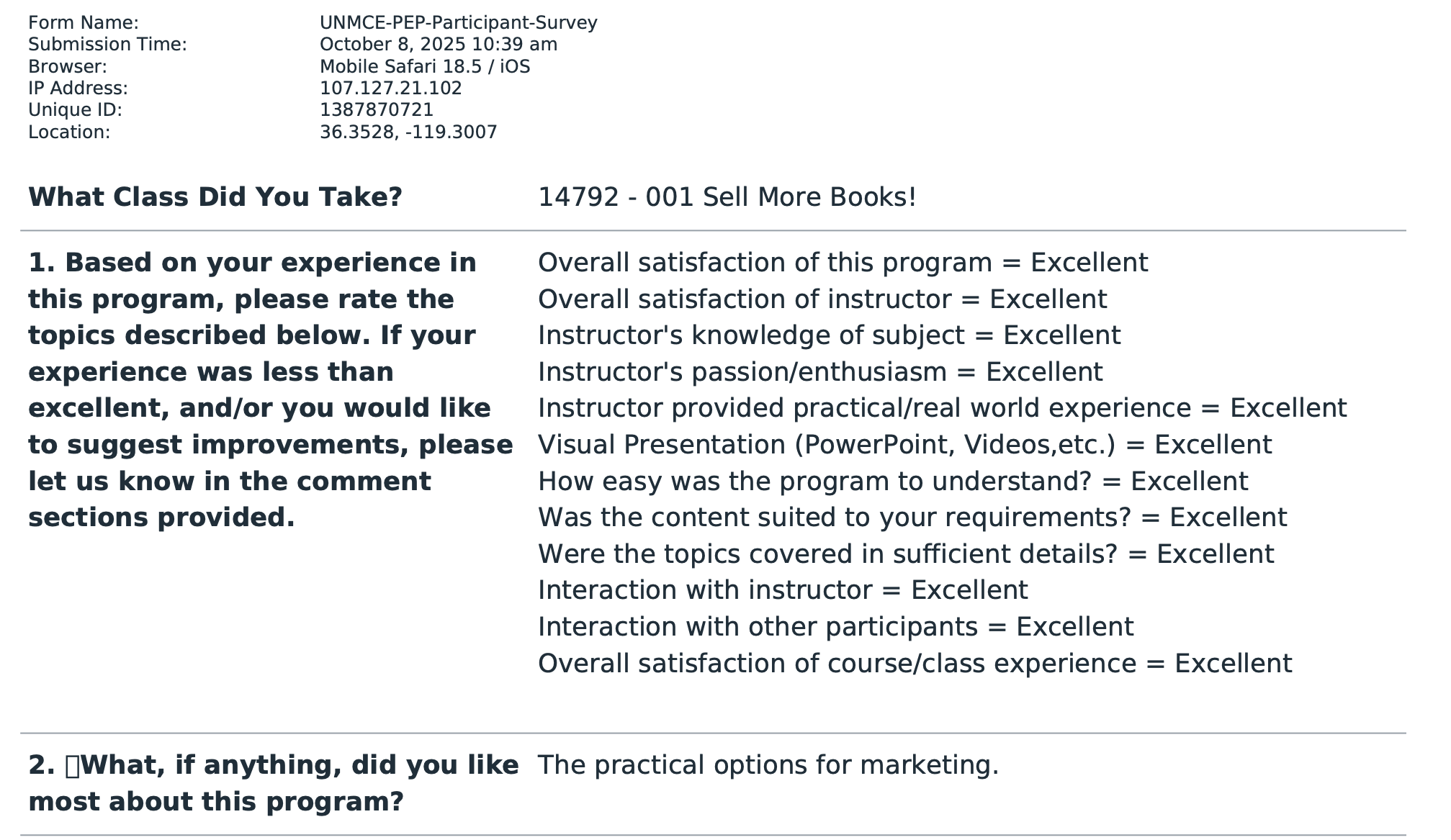Click 'Instructor's passion/enthusiasm' rating line
The image size is (1451, 840).
tap(819, 372)
